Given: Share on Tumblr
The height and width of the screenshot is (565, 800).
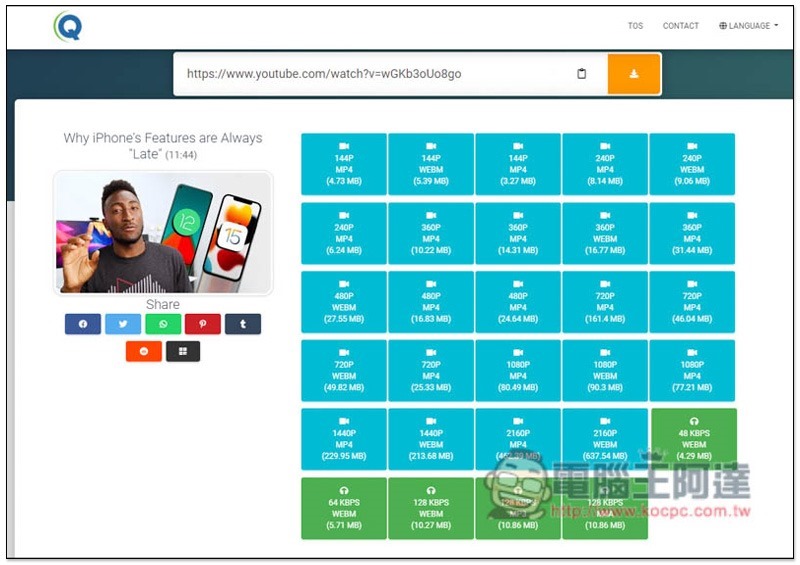Looking at the screenshot, I should pos(243,324).
